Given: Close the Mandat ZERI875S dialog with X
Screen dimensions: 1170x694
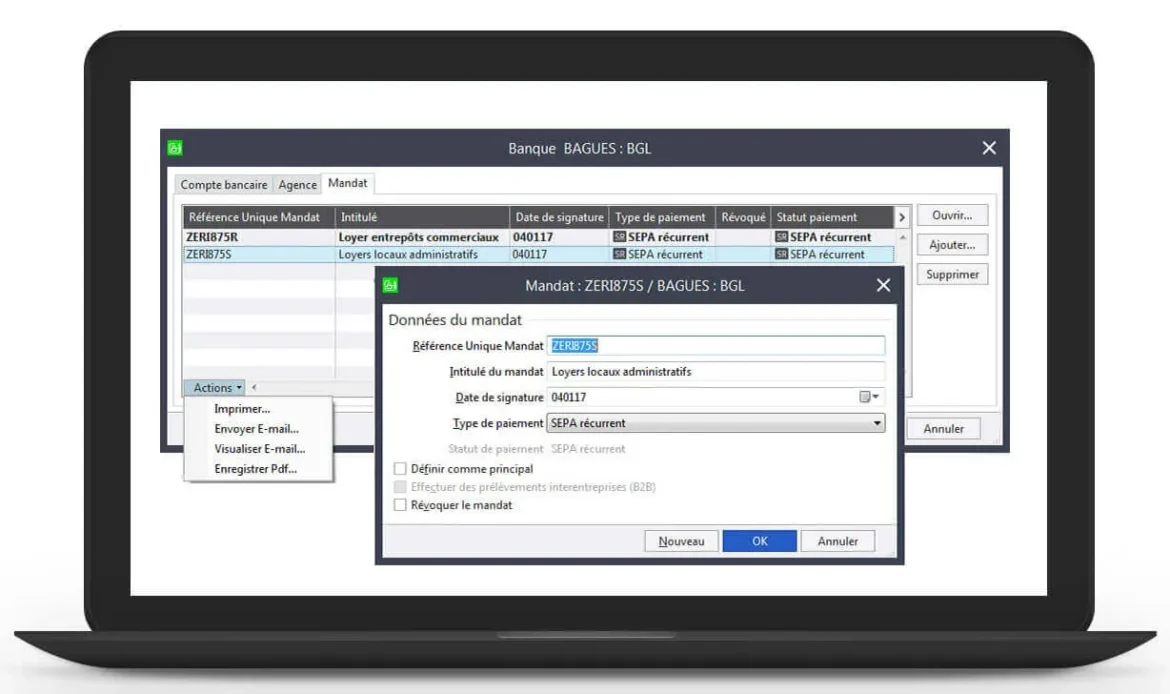Looking at the screenshot, I should pyautogui.click(x=883, y=285).
